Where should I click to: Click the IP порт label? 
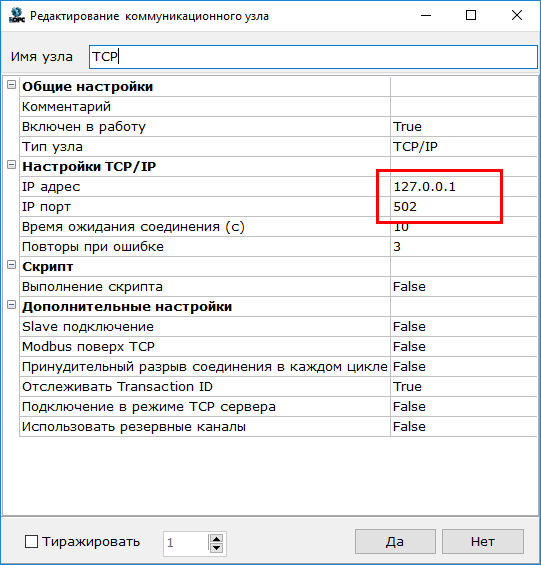(46, 206)
